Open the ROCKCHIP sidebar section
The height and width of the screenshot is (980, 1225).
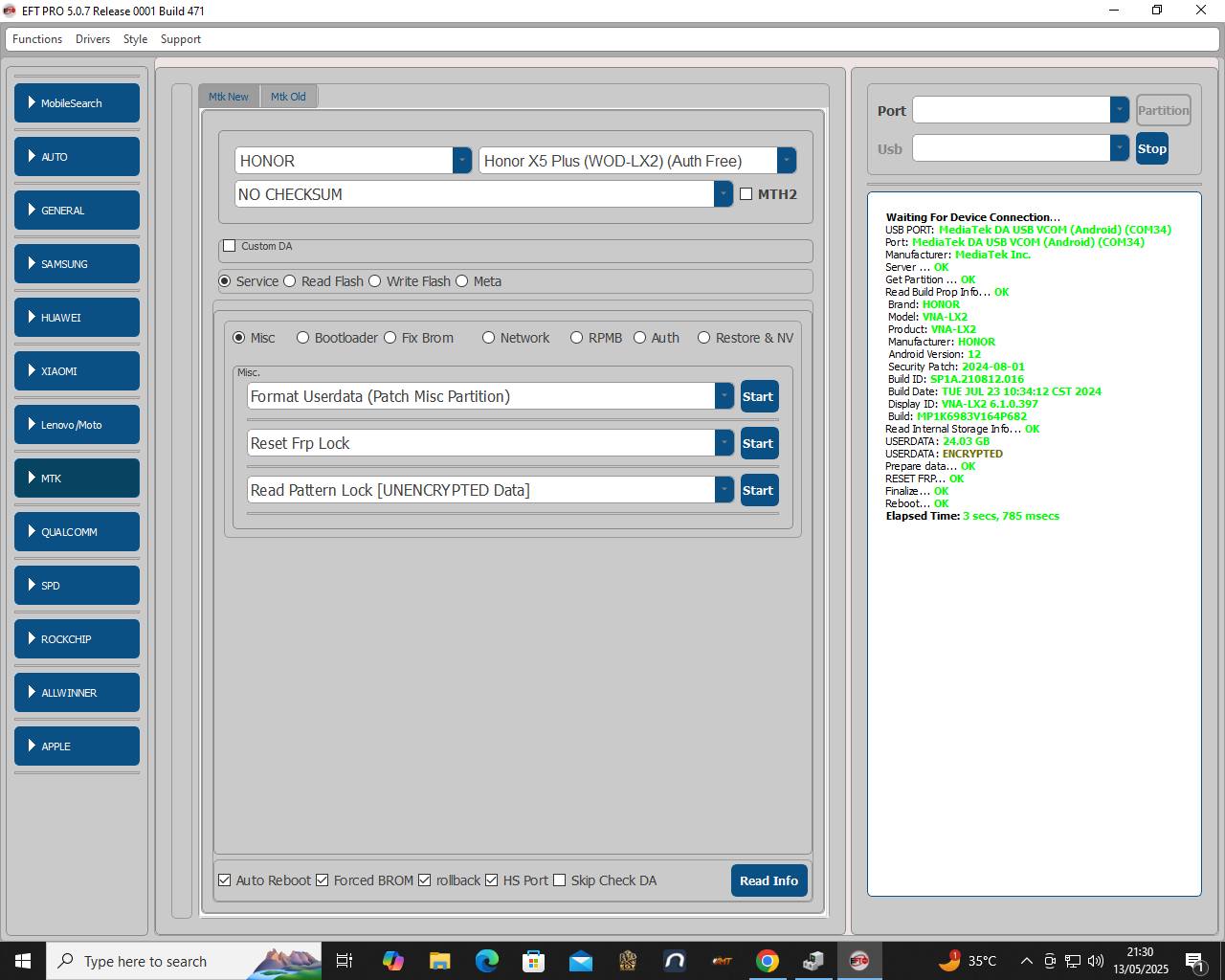[x=77, y=639]
